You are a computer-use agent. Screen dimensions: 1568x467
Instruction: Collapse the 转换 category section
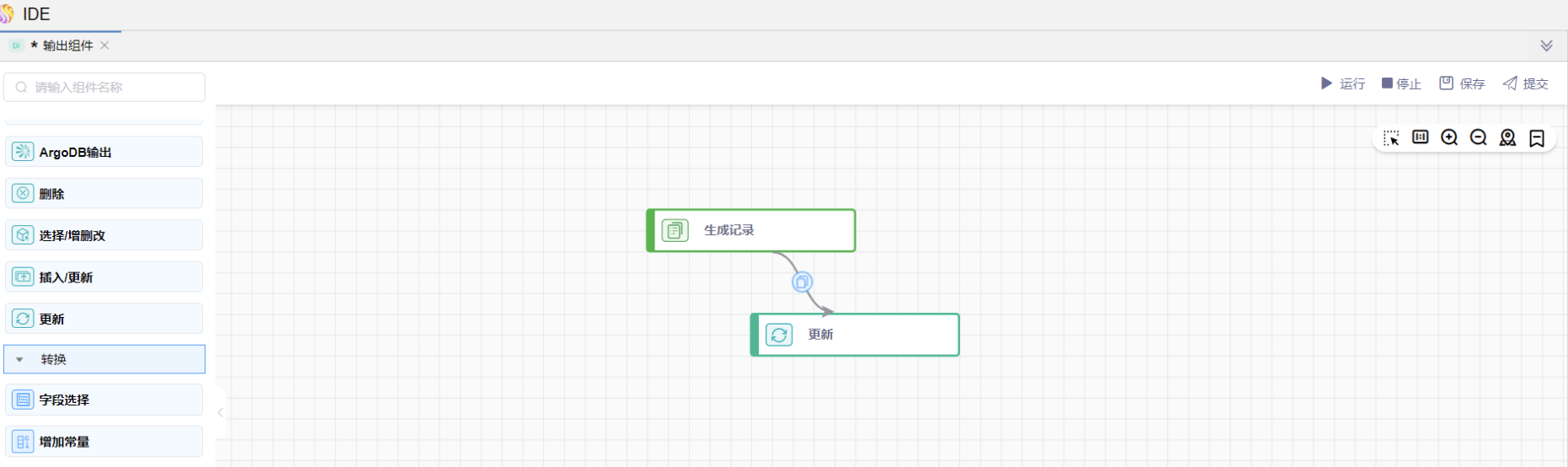pyautogui.click(x=20, y=359)
